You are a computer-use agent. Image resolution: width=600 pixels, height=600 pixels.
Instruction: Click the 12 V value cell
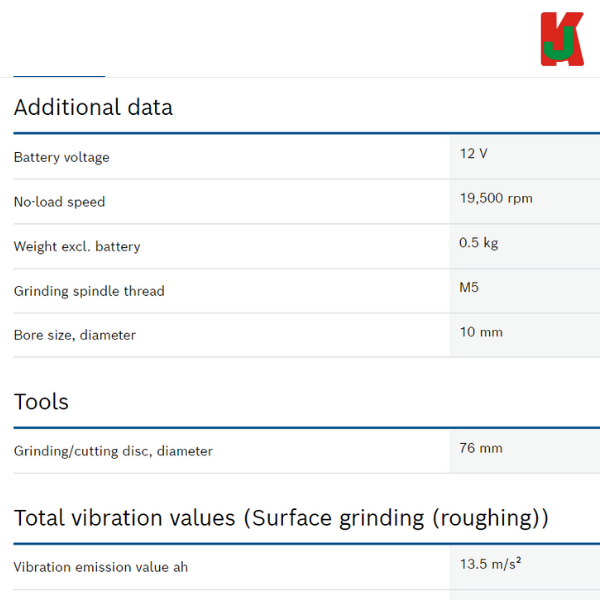(x=525, y=157)
